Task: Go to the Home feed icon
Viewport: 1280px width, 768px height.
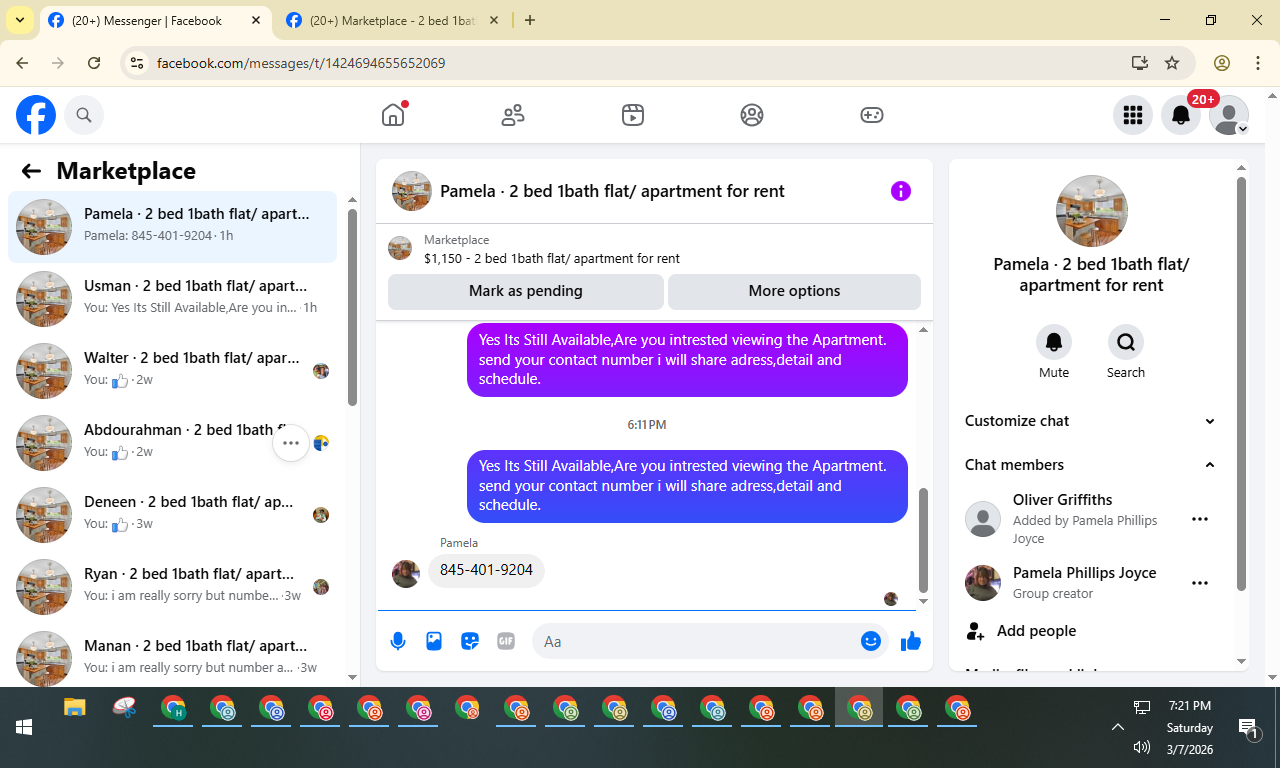Action: [393, 115]
